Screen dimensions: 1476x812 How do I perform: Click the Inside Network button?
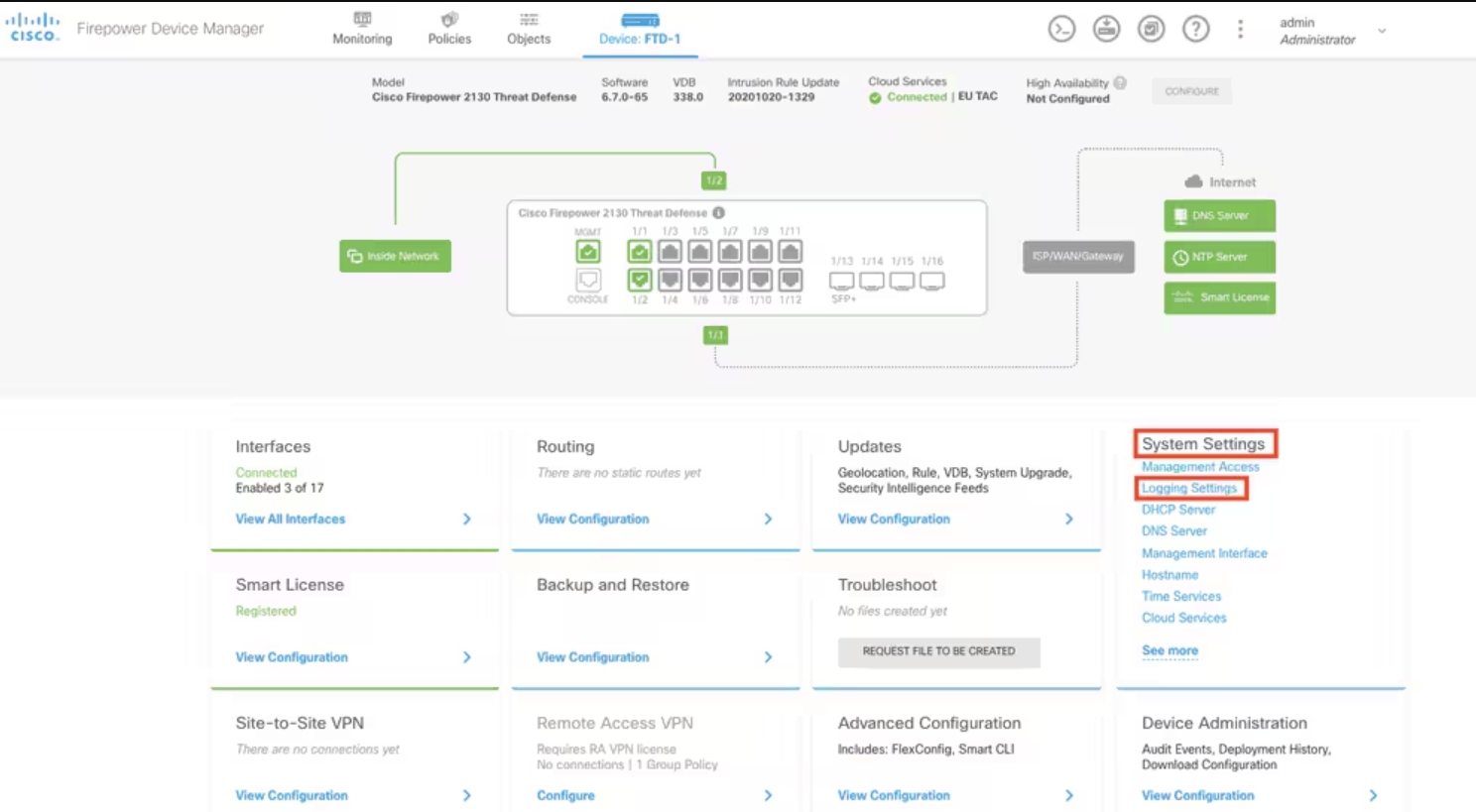pos(395,256)
